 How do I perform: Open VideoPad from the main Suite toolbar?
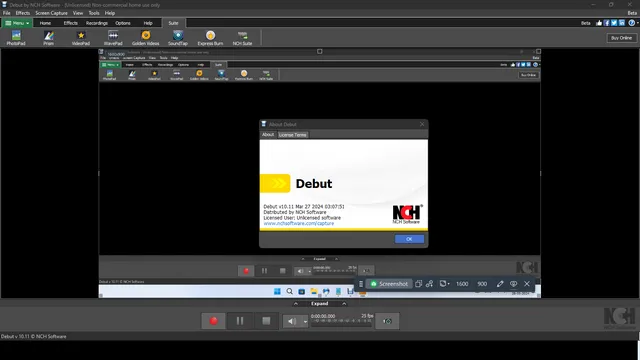(x=81, y=38)
